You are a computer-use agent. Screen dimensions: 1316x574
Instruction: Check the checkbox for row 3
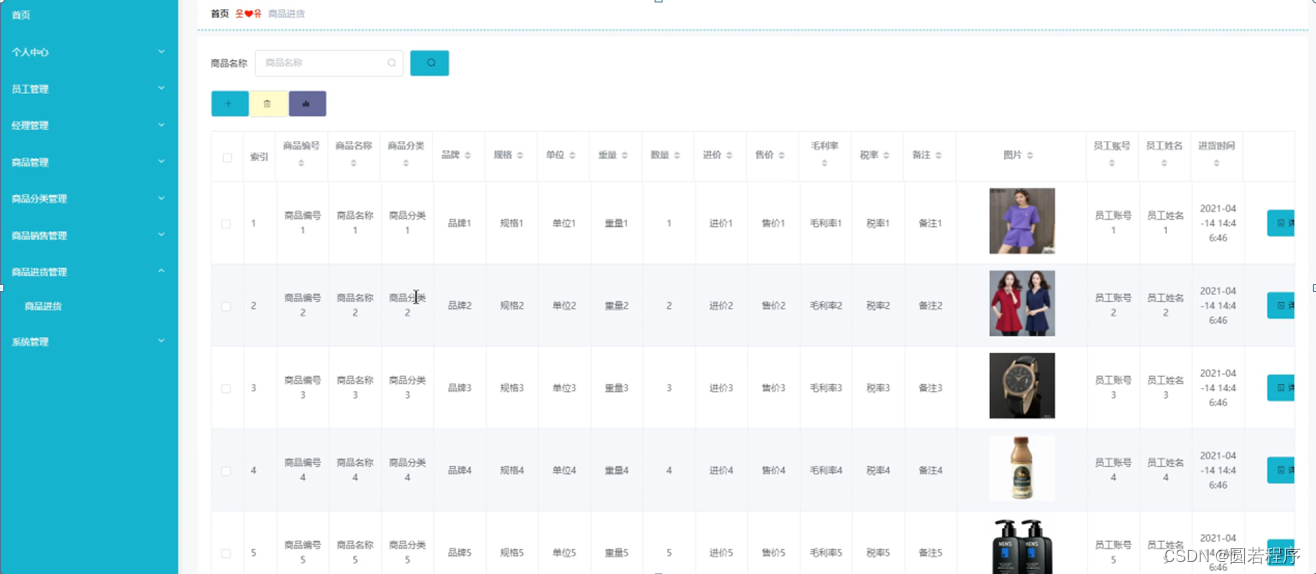(226, 388)
